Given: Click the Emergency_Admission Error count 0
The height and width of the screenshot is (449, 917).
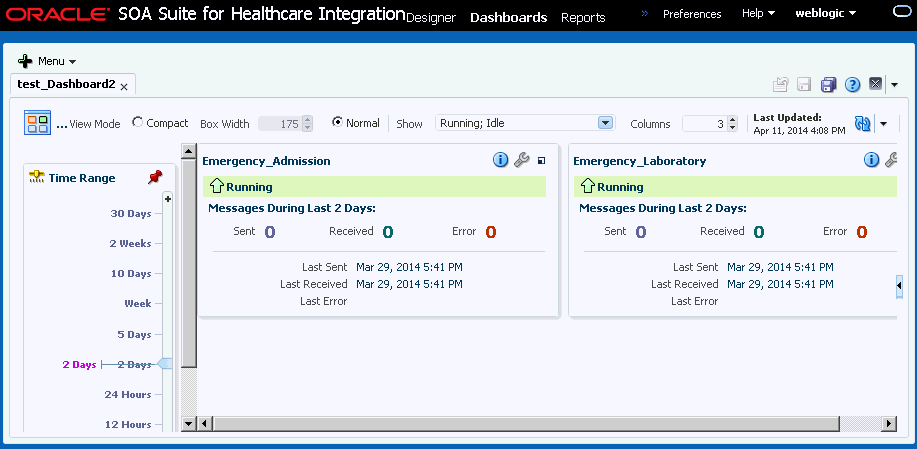Looking at the screenshot, I should point(491,232).
